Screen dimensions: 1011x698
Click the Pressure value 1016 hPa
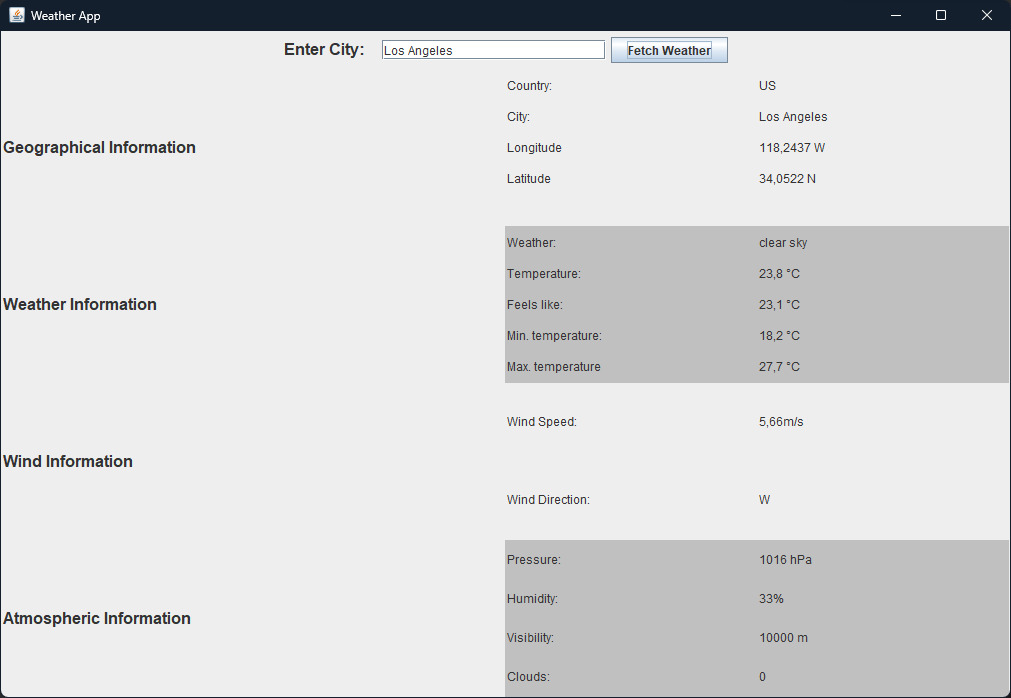click(x=785, y=560)
